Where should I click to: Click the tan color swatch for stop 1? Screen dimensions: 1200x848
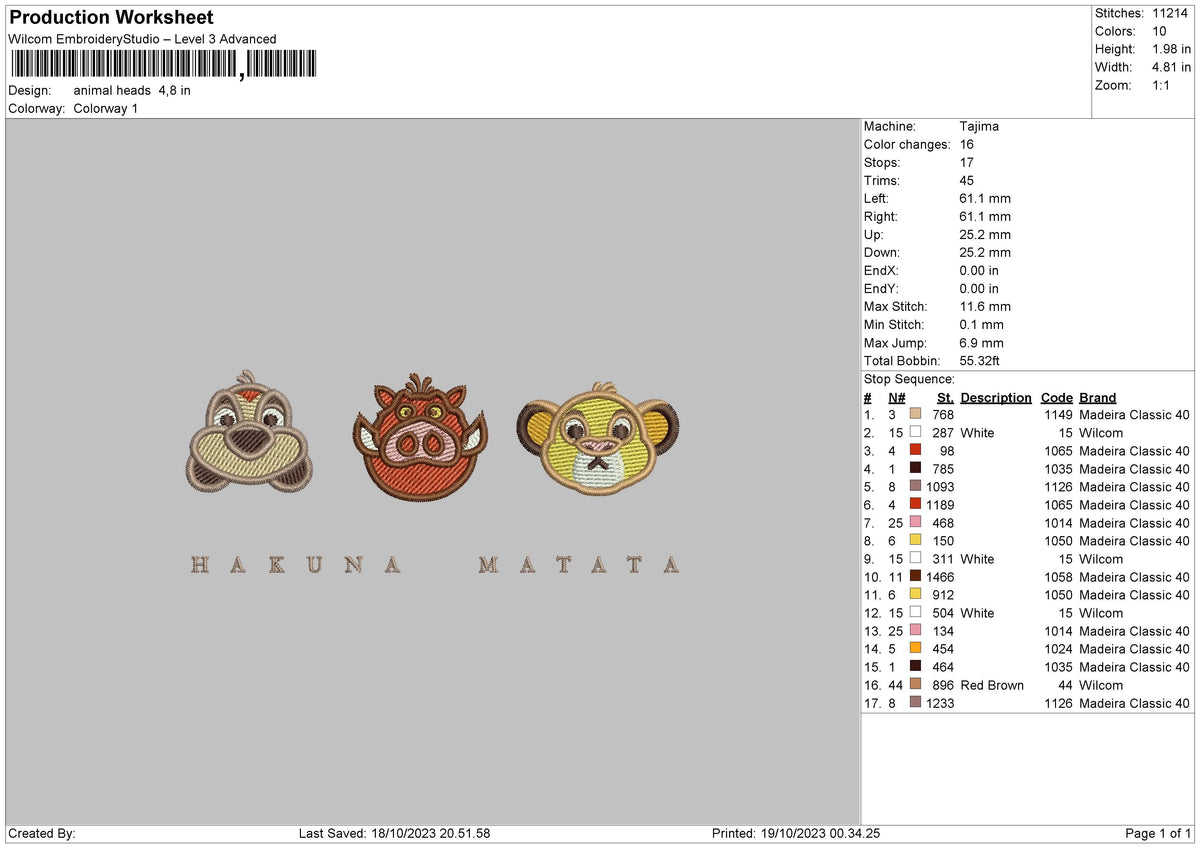915,415
